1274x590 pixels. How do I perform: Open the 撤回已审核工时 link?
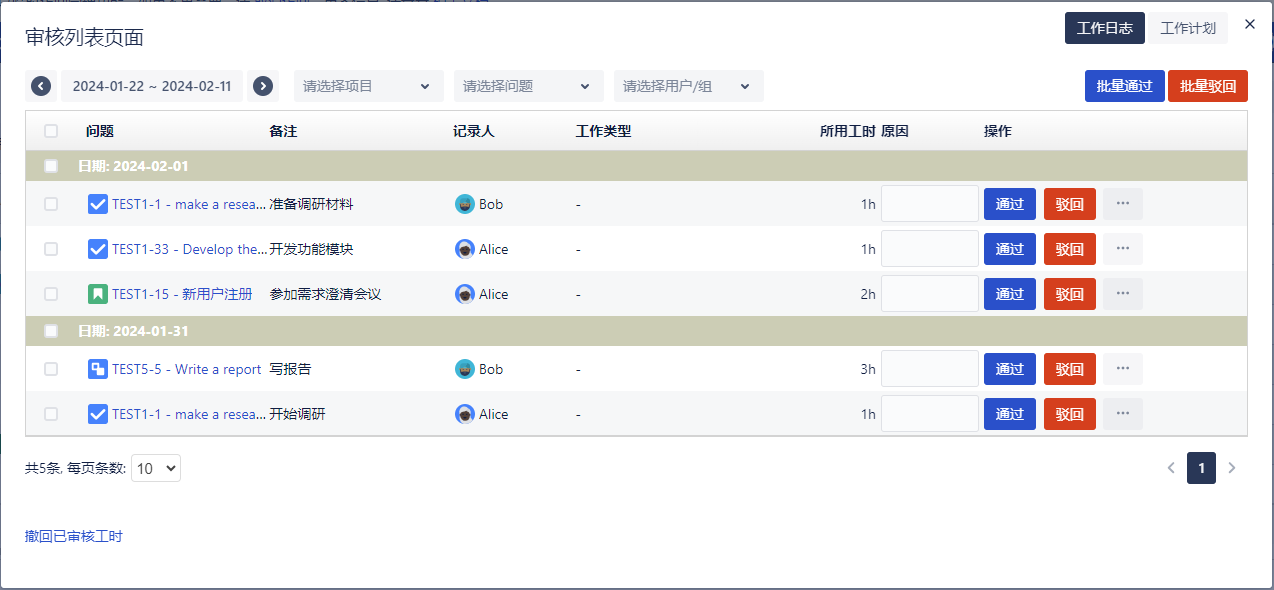click(x=74, y=536)
